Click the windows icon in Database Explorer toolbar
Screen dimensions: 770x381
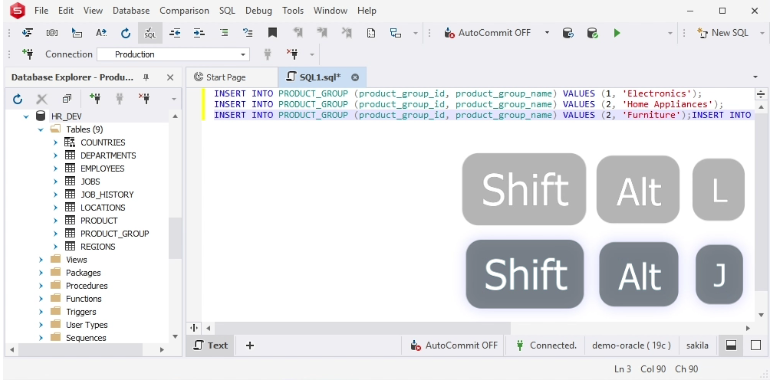pos(67,99)
